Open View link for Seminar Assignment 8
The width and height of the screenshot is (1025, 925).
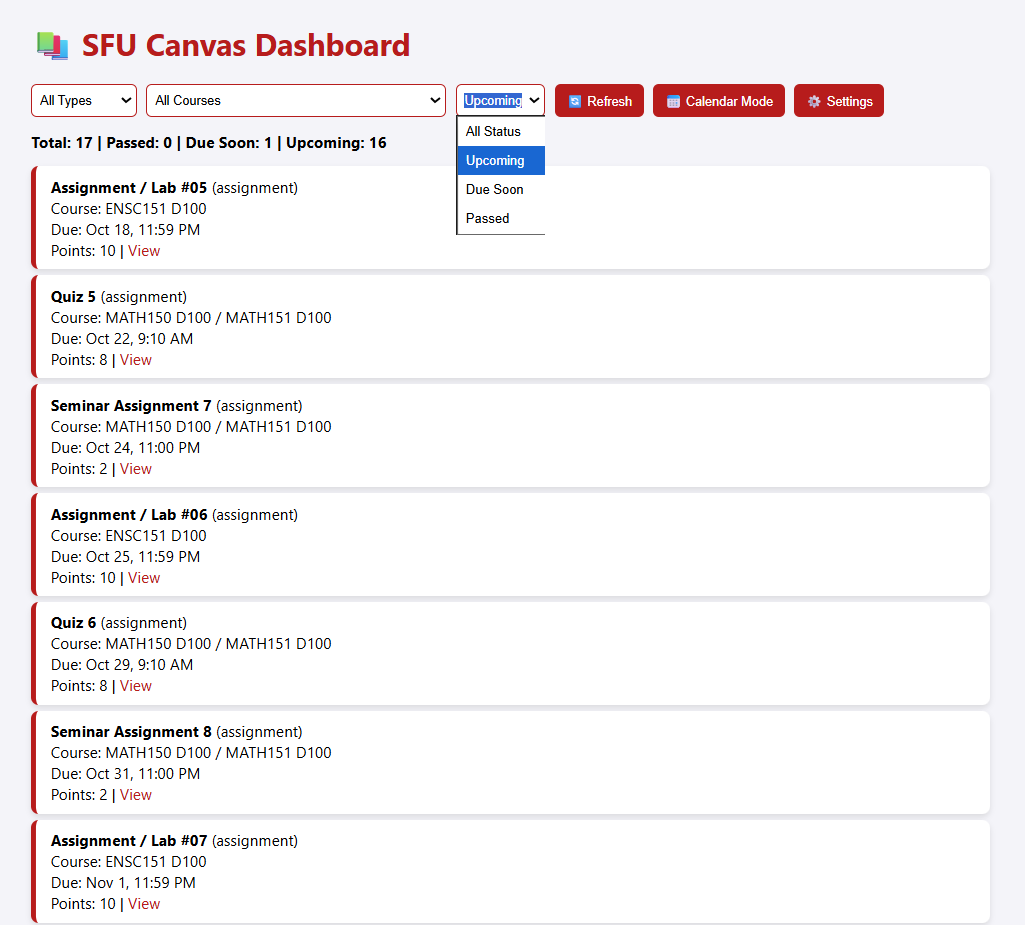tap(136, 795)
